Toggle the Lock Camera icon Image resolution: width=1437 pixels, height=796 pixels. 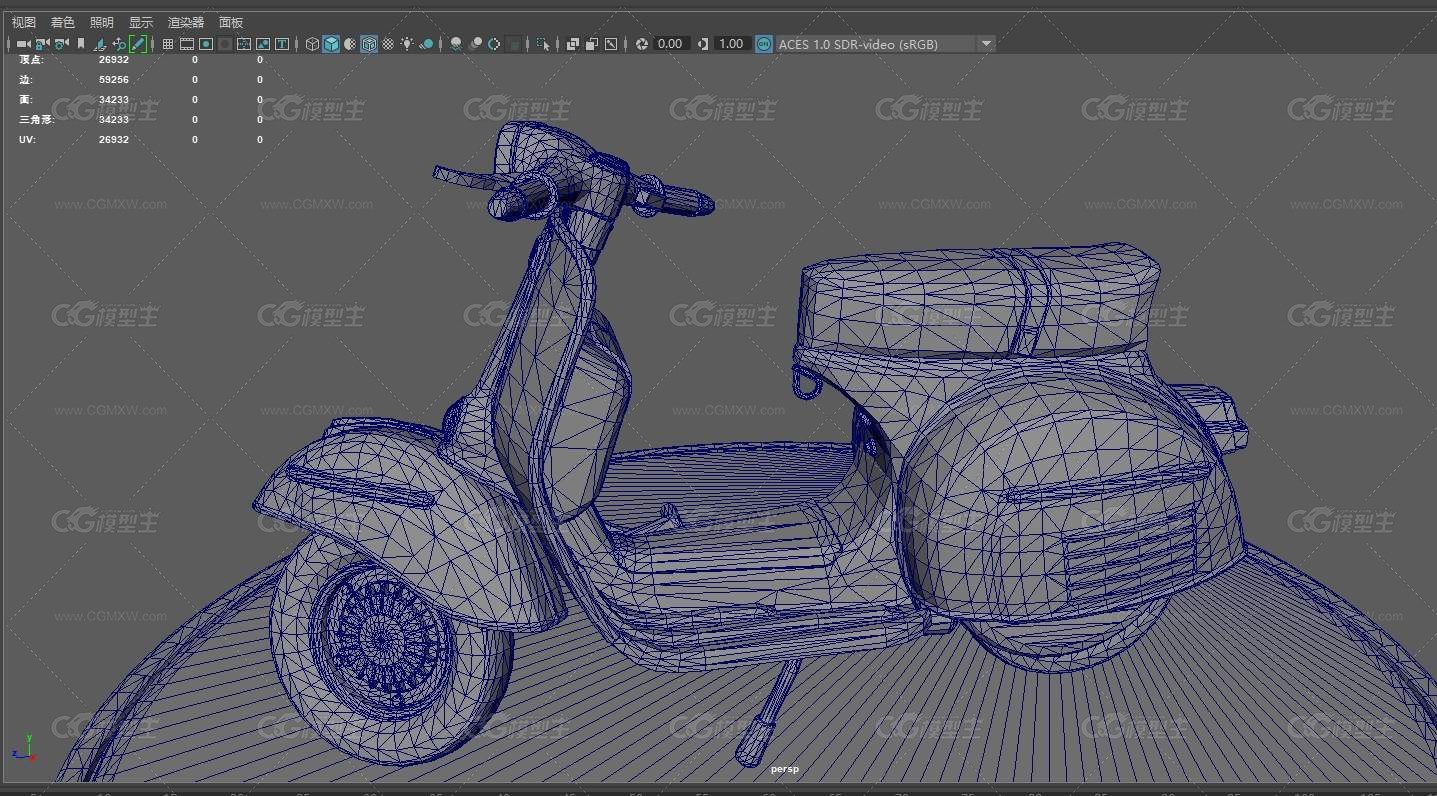[x=43, y=44]
